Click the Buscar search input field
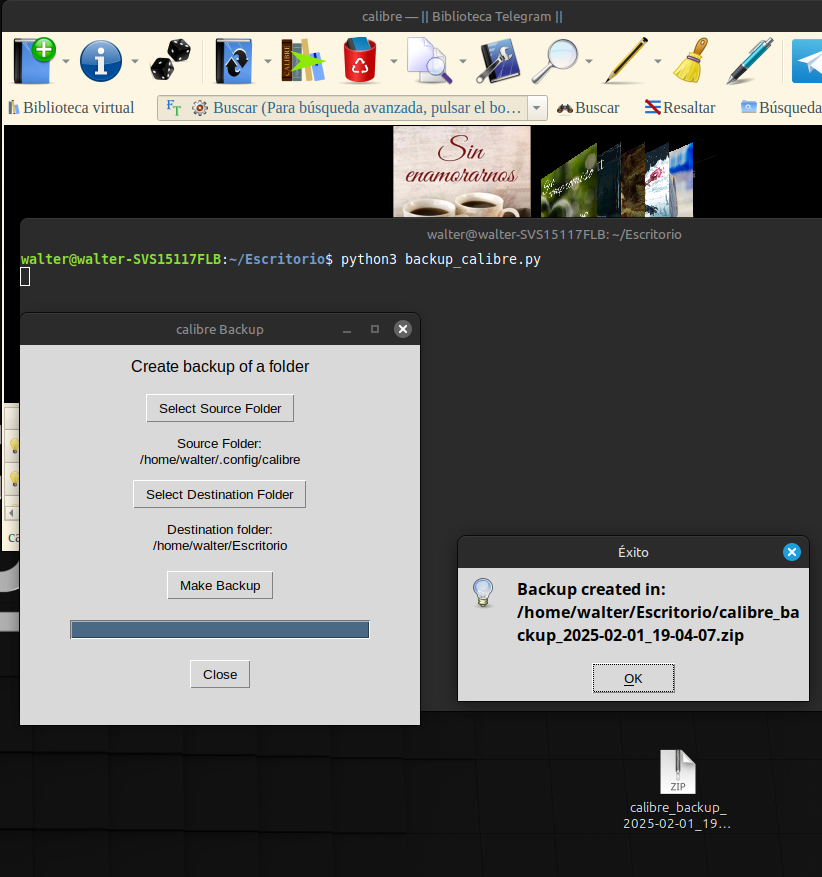822x877 pixels. (367, 107)
